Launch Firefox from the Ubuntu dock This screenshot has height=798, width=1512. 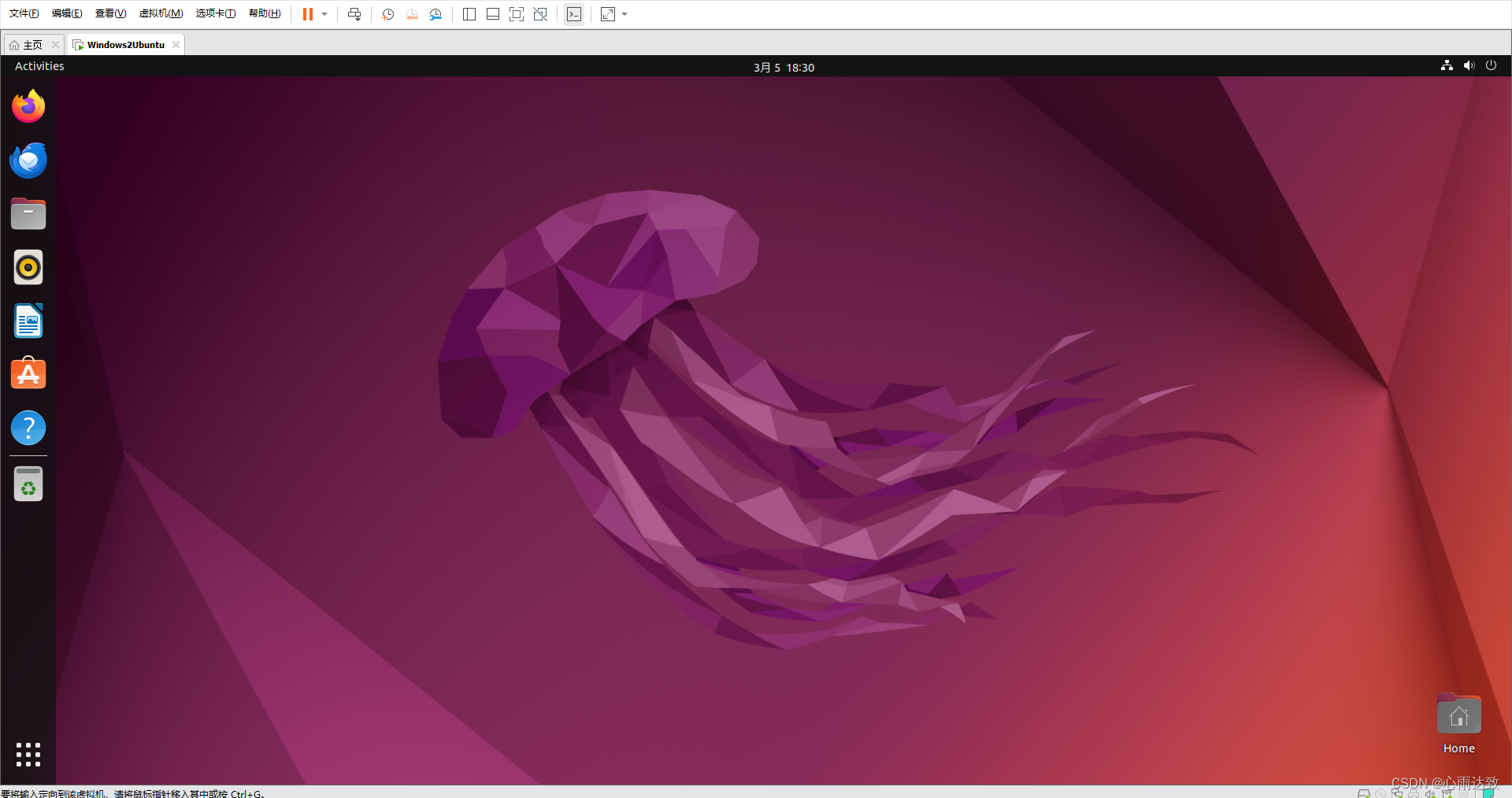[28, 106]
